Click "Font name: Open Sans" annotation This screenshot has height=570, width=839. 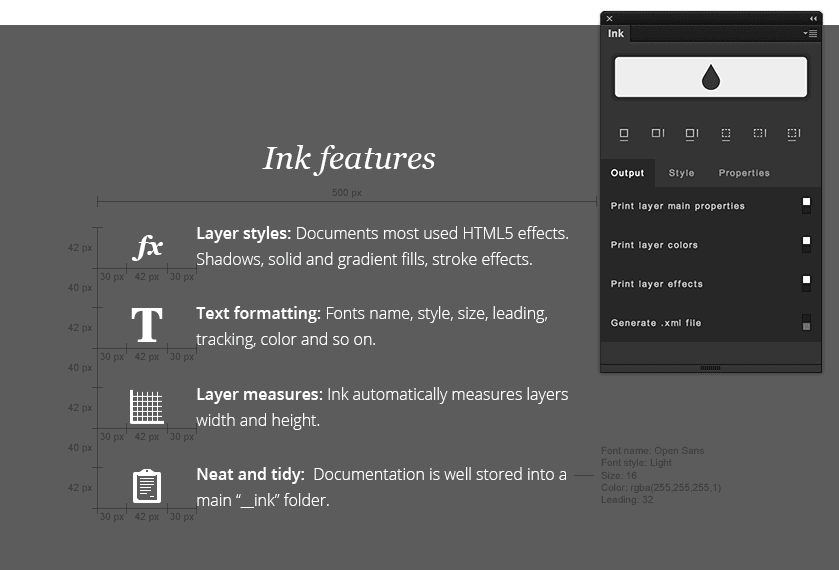[x=652, y=451]
